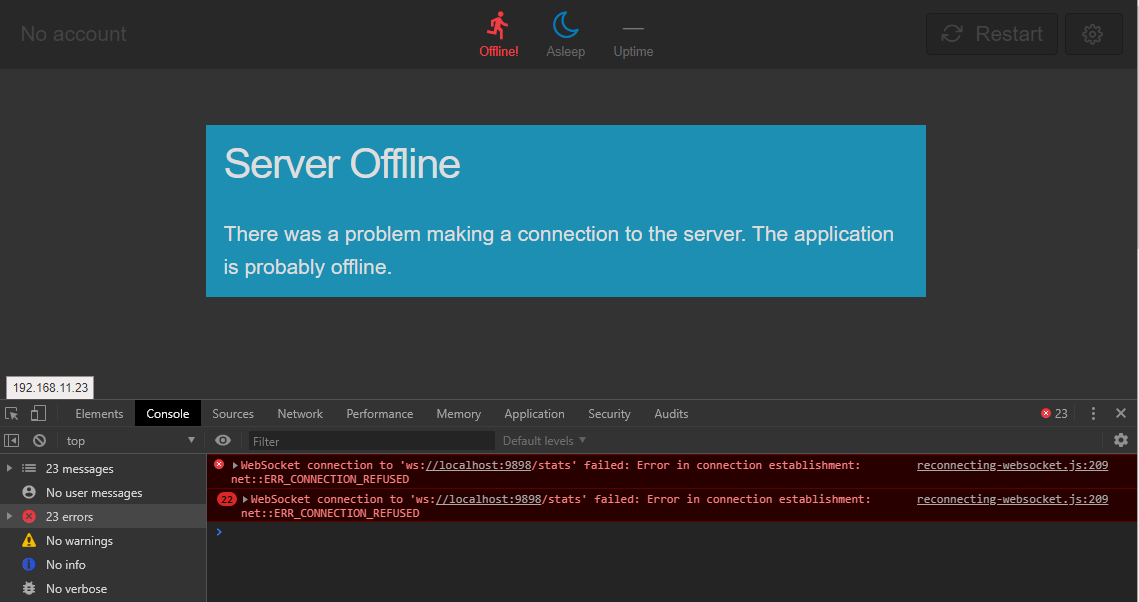
Task: Open the DevTools three-dot customize menu
Action: coord(1093,414)
